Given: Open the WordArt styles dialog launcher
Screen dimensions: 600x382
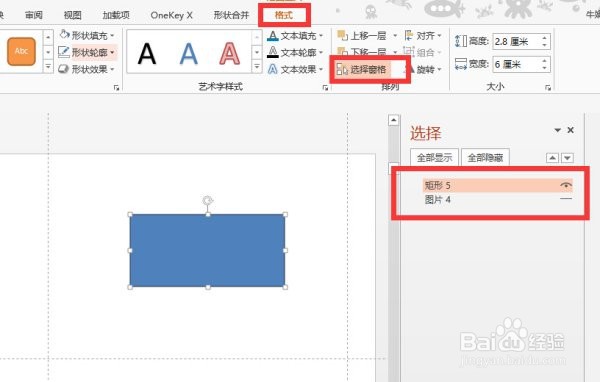Looking at the screenshot, I should (325, 88).
